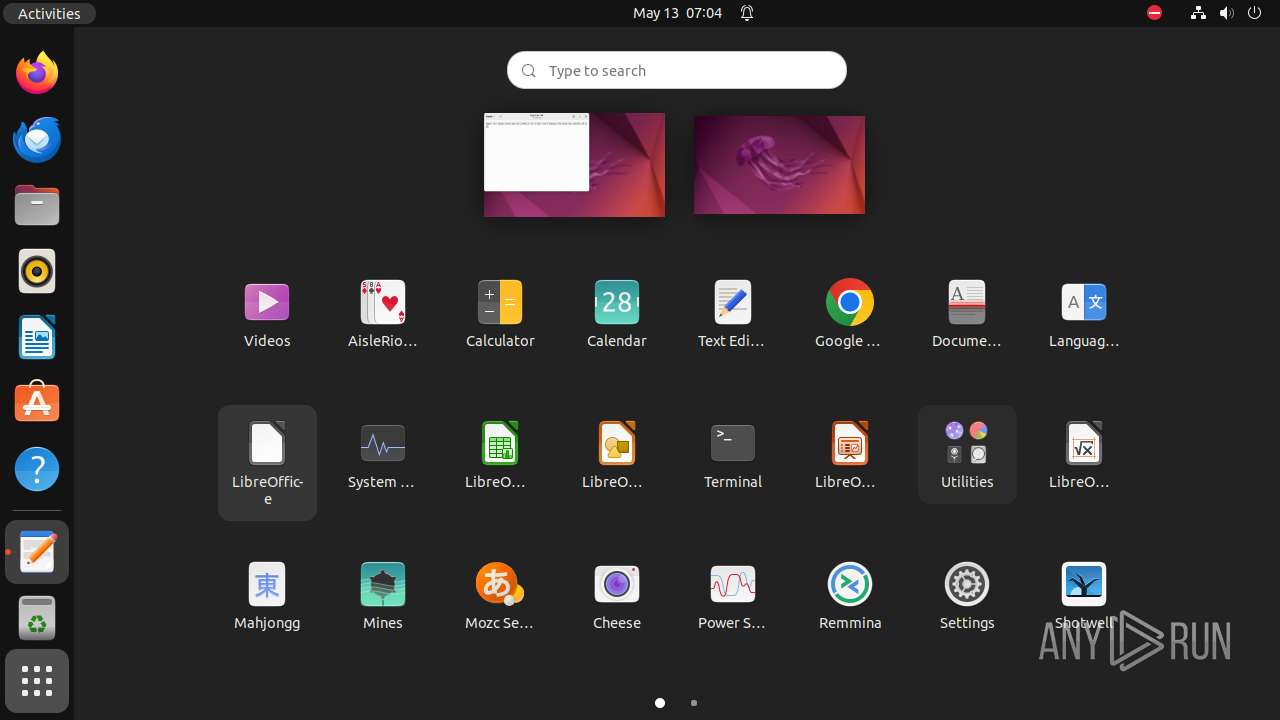This screenshot has width=1280, height=720.
Task: Launch AisleRiot Solitaire card game
Action: point(383,313)
